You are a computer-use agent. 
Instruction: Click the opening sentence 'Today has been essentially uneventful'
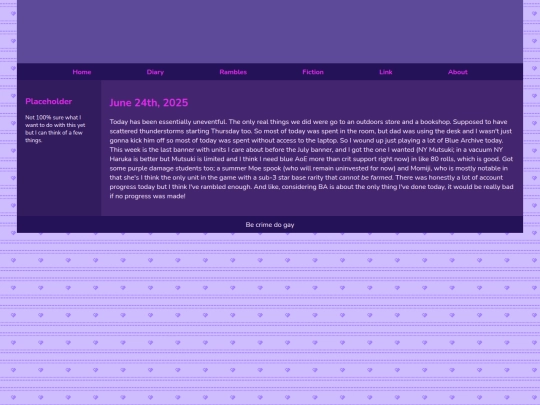pyautogui.click(x=168, y=122)
